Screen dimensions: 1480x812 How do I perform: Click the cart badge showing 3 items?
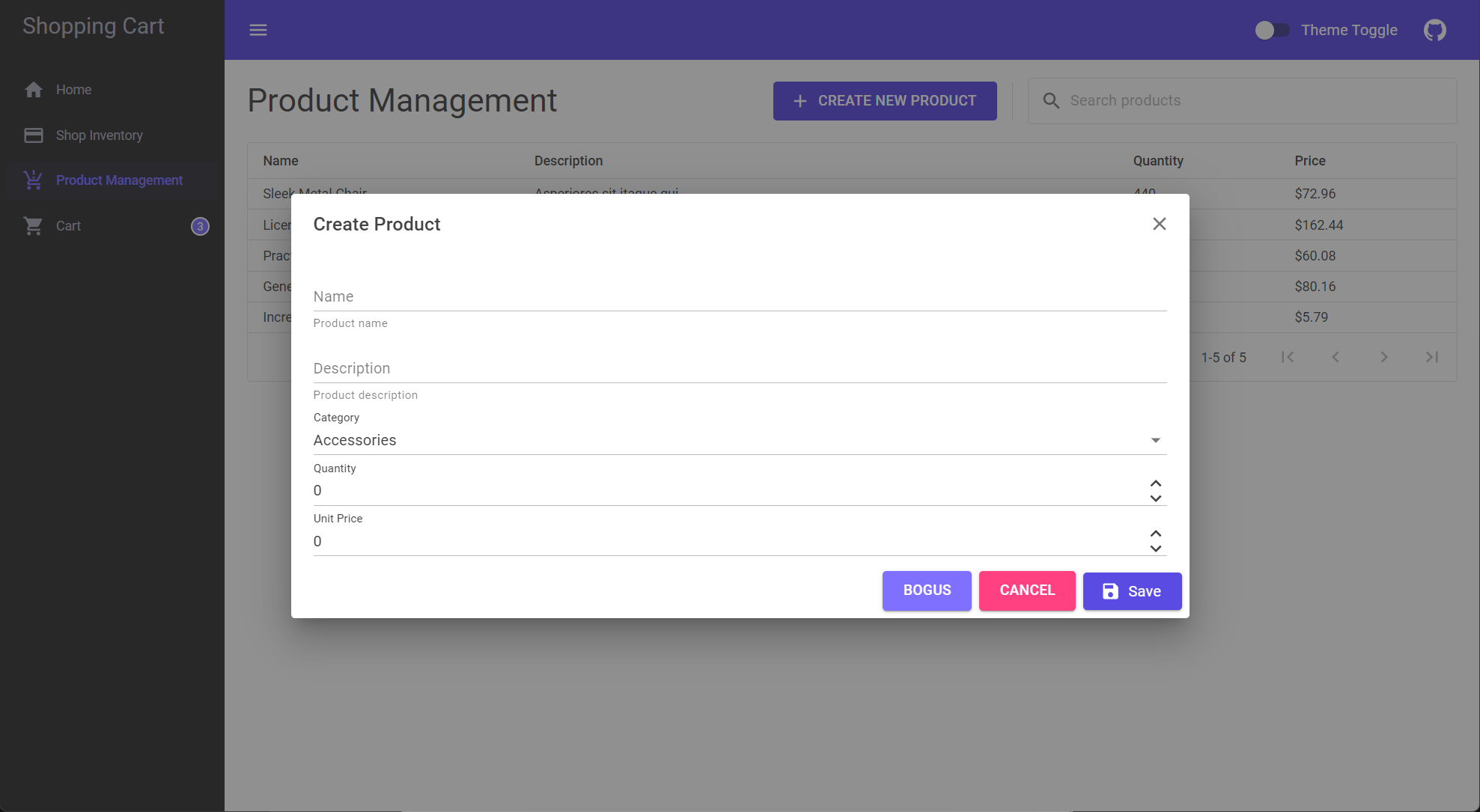coord(200,226)
